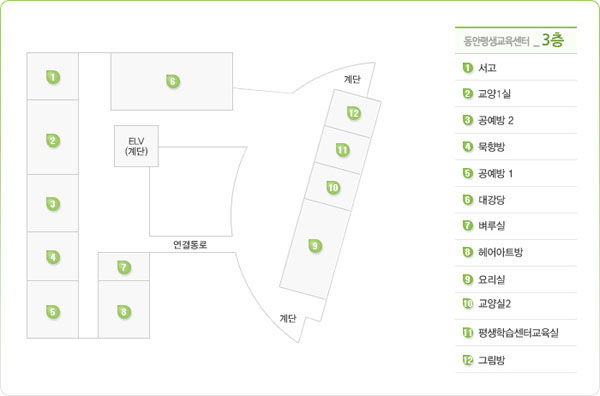Click marker 5 in the bottom-left room
Image resolution: width=600 pixels, height=396 pixels.
53,312
